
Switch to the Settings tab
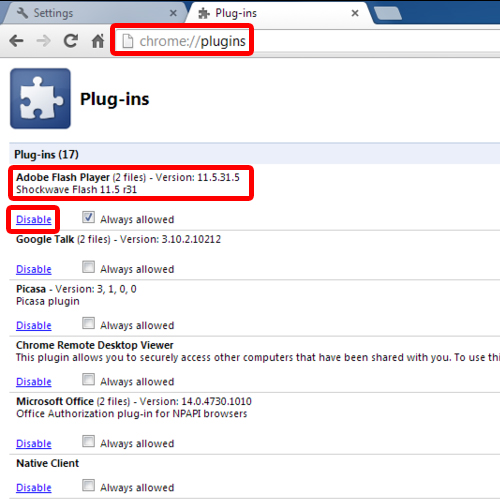pyautogui.click(x=95, y=13)
